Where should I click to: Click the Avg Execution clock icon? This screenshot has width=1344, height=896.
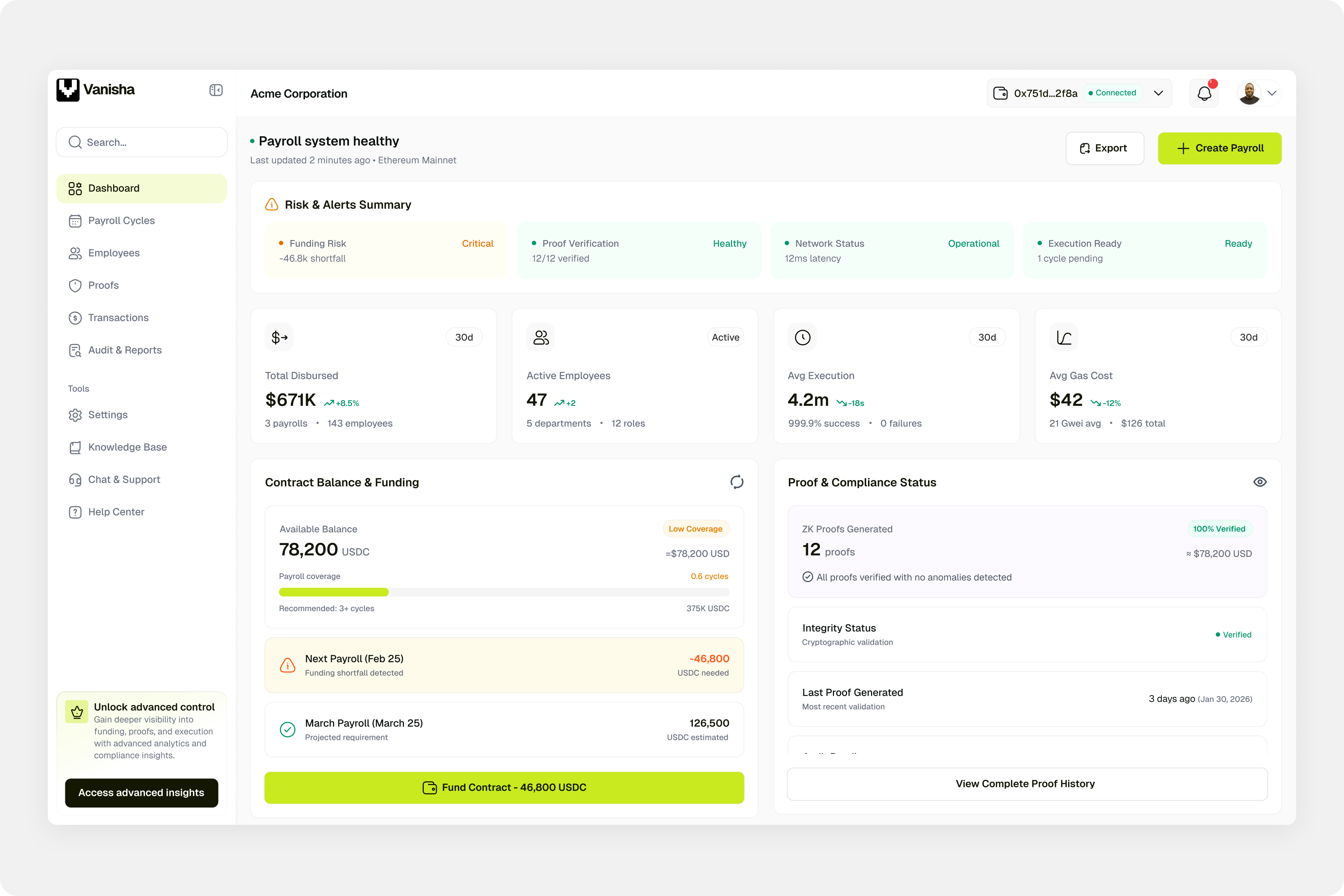[802, 337]
